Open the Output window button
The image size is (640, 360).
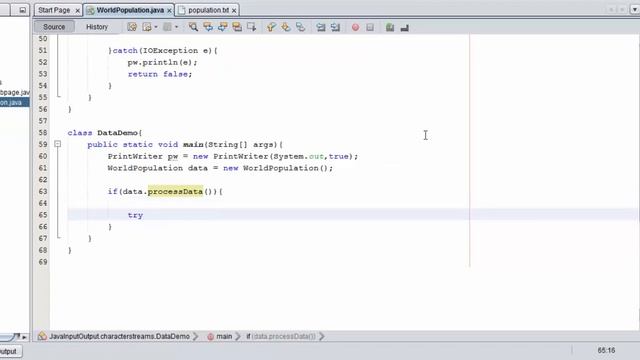coord(9,351)
